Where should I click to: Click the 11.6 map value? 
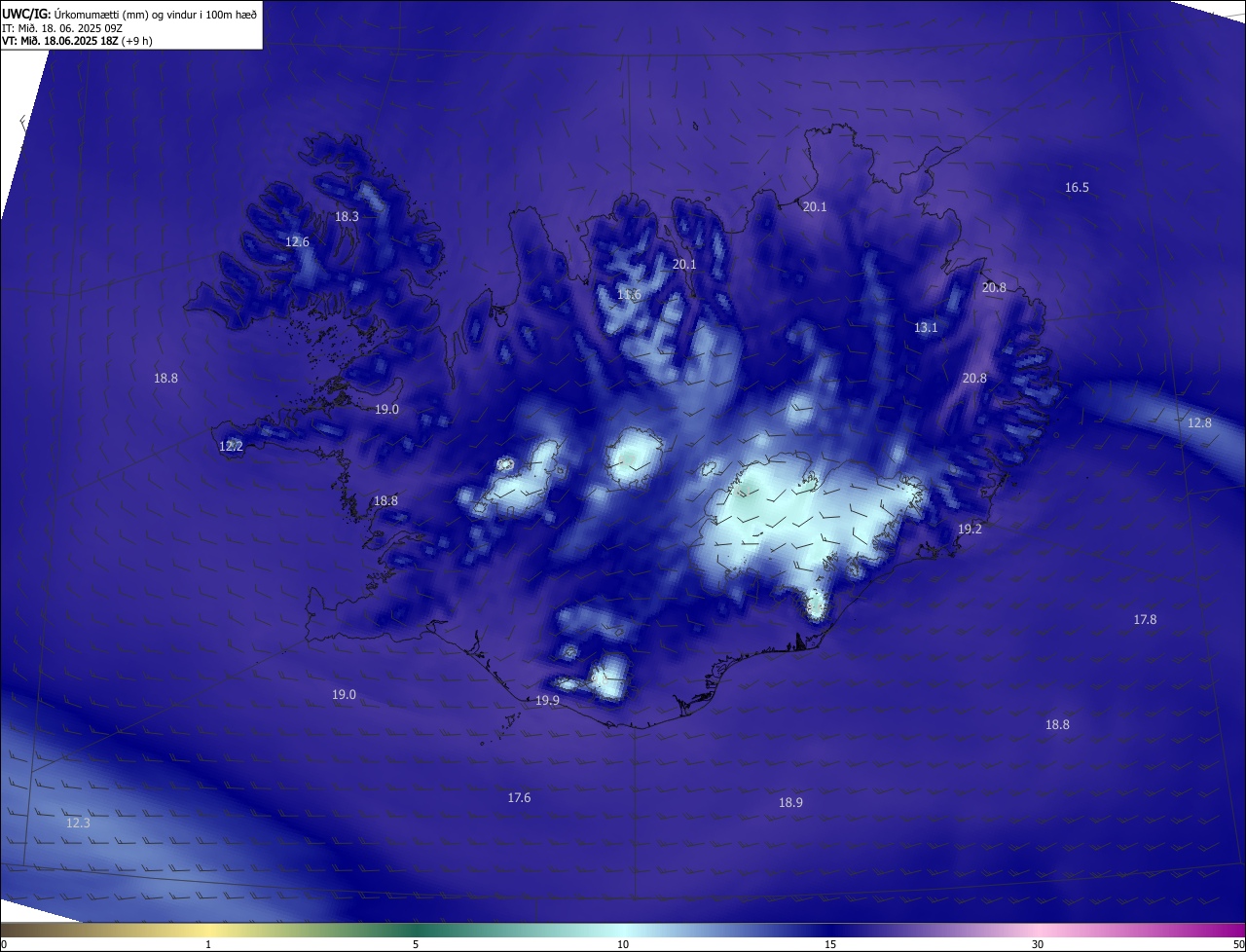pos(629,295)
